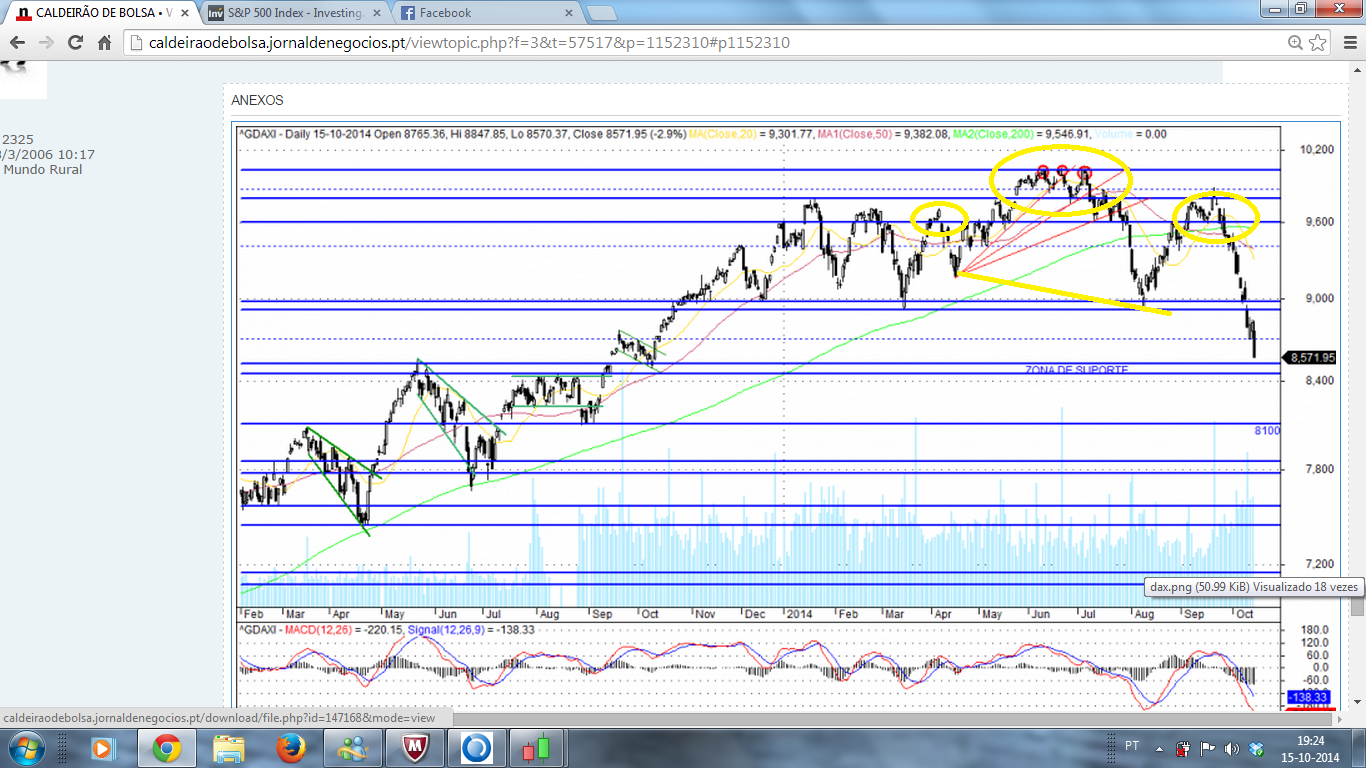Open the candlestick chart app on taskbar
Screen dimensions: 1366x768
pyautogui.click(x=539, y=747)
